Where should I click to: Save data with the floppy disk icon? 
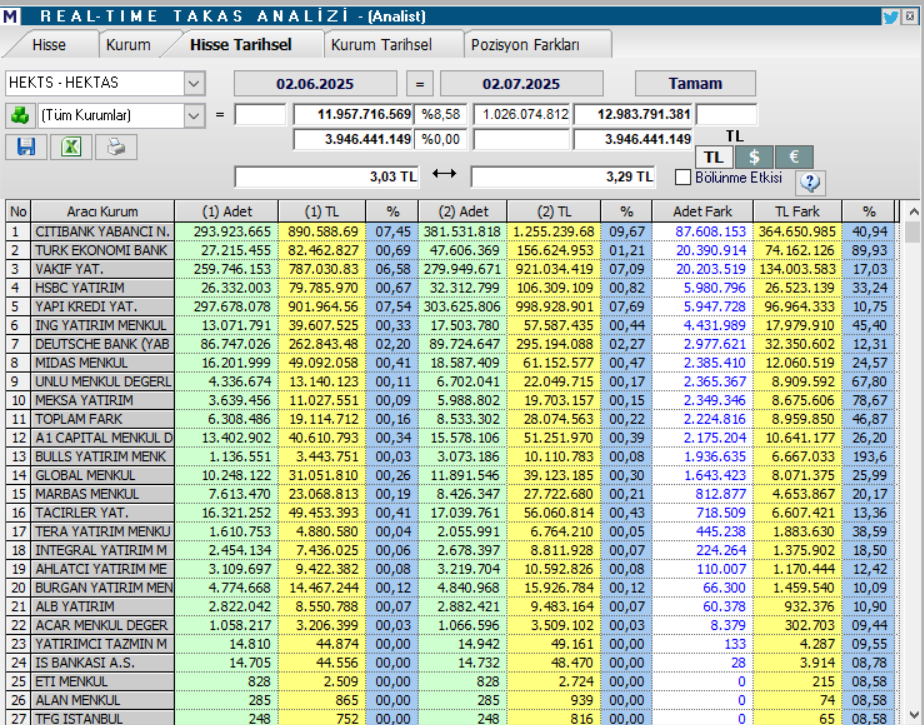coord(26,147)
